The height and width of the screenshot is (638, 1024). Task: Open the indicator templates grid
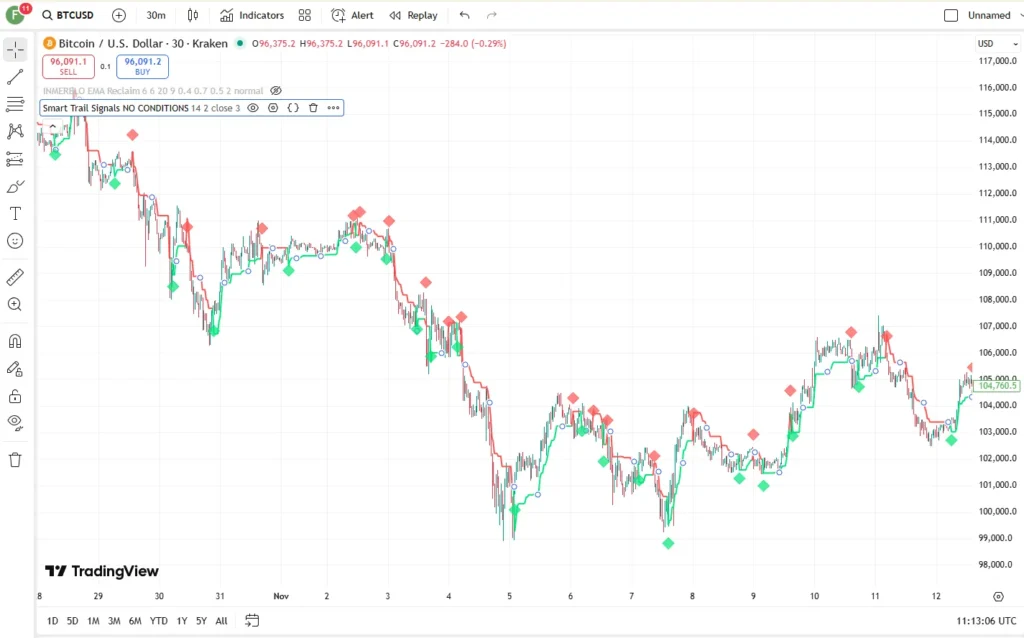point(305,15)
